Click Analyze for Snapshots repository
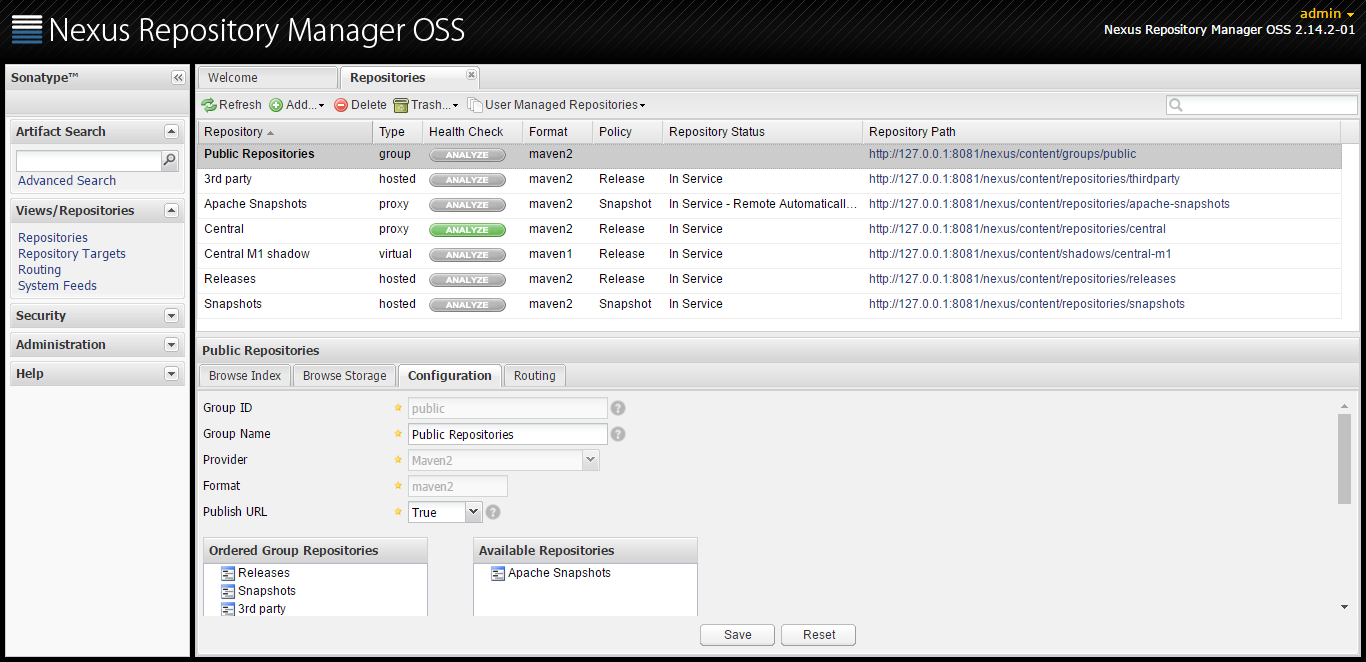The height and width of the screenshot is (662, 1366). 467,305
